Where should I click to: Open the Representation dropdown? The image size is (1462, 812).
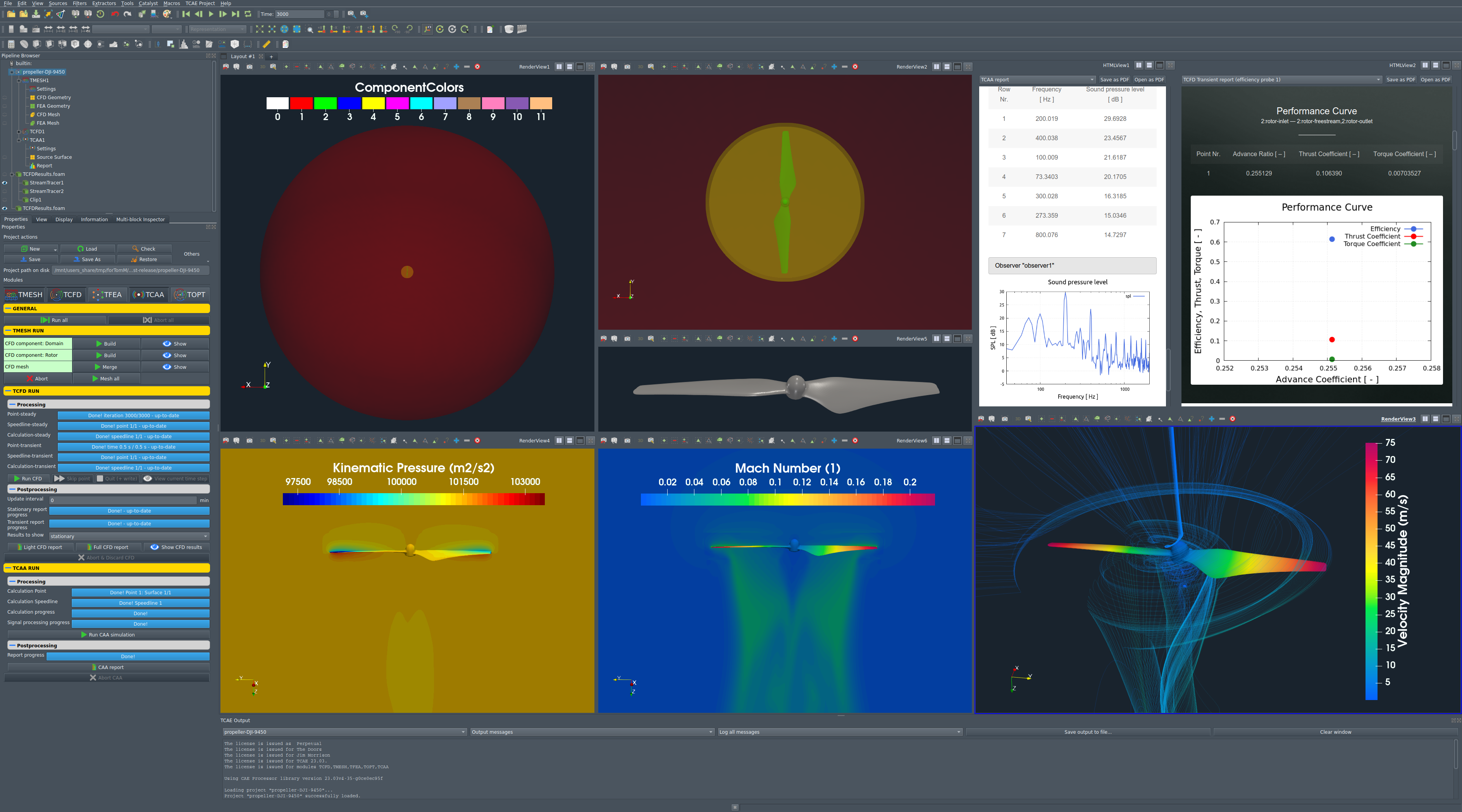pos(217,29)
